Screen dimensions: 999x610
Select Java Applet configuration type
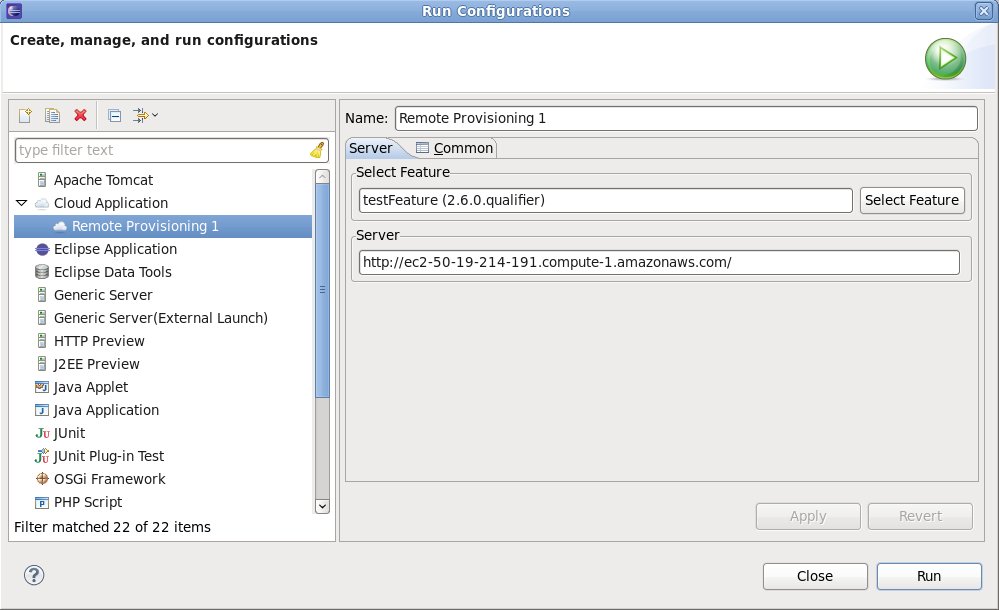coord(90,387)
